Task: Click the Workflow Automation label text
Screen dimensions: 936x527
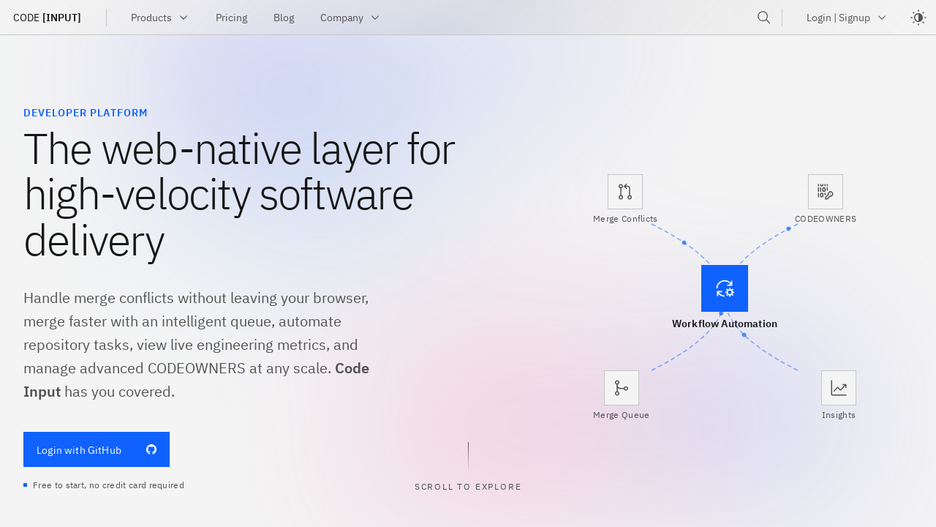Action: click(x=725, y=323)
